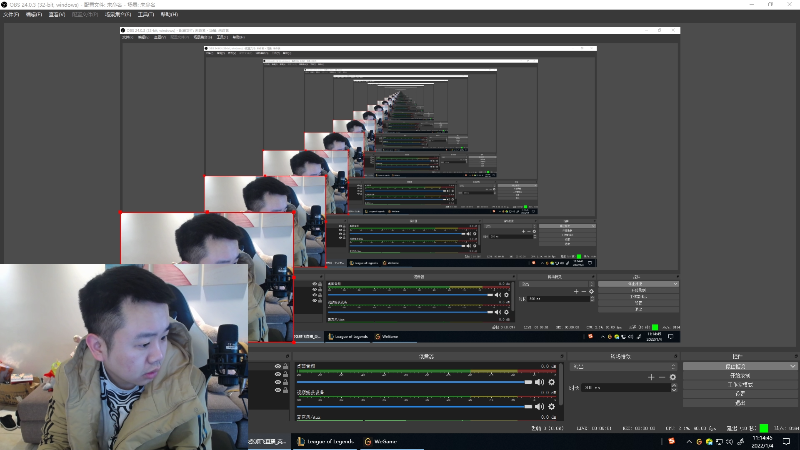The width and height of the screenshot is (800, 450).
Task: Open the Tools (工具) menu
Action: (146, 15)
